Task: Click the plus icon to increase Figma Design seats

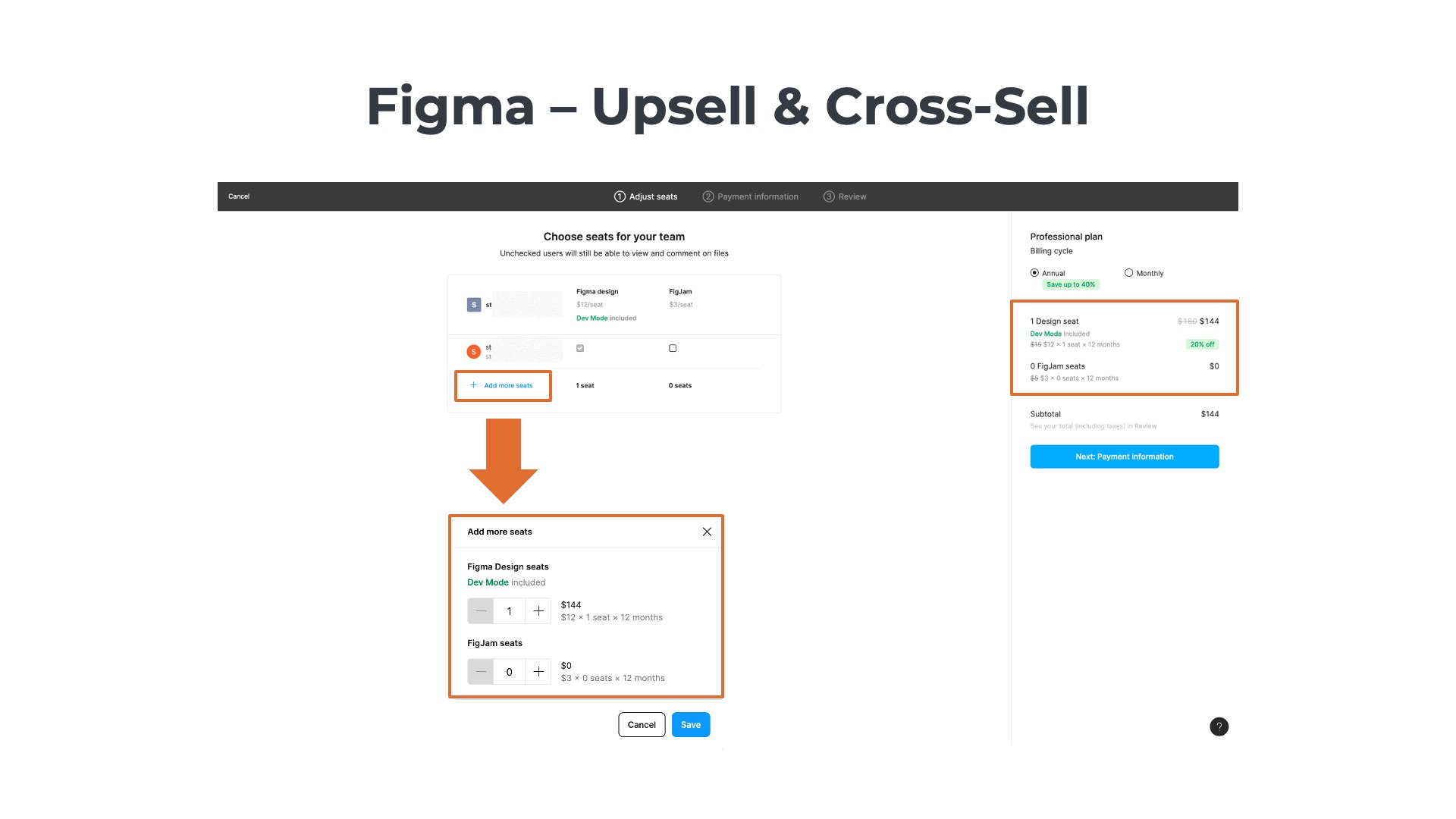Action: click(538, 610)
